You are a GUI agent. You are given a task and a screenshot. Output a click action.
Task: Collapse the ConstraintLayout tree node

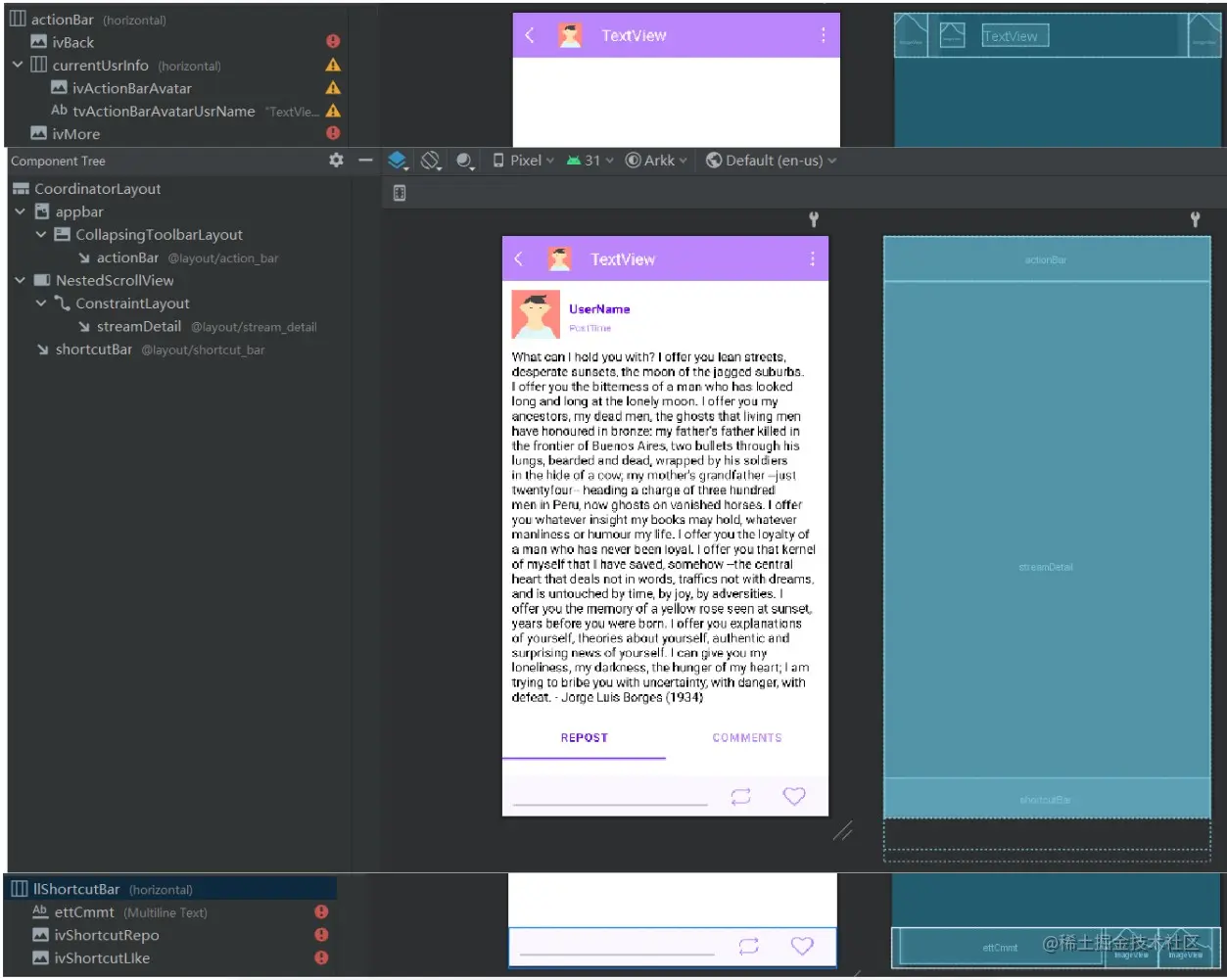tap(41, 303)
